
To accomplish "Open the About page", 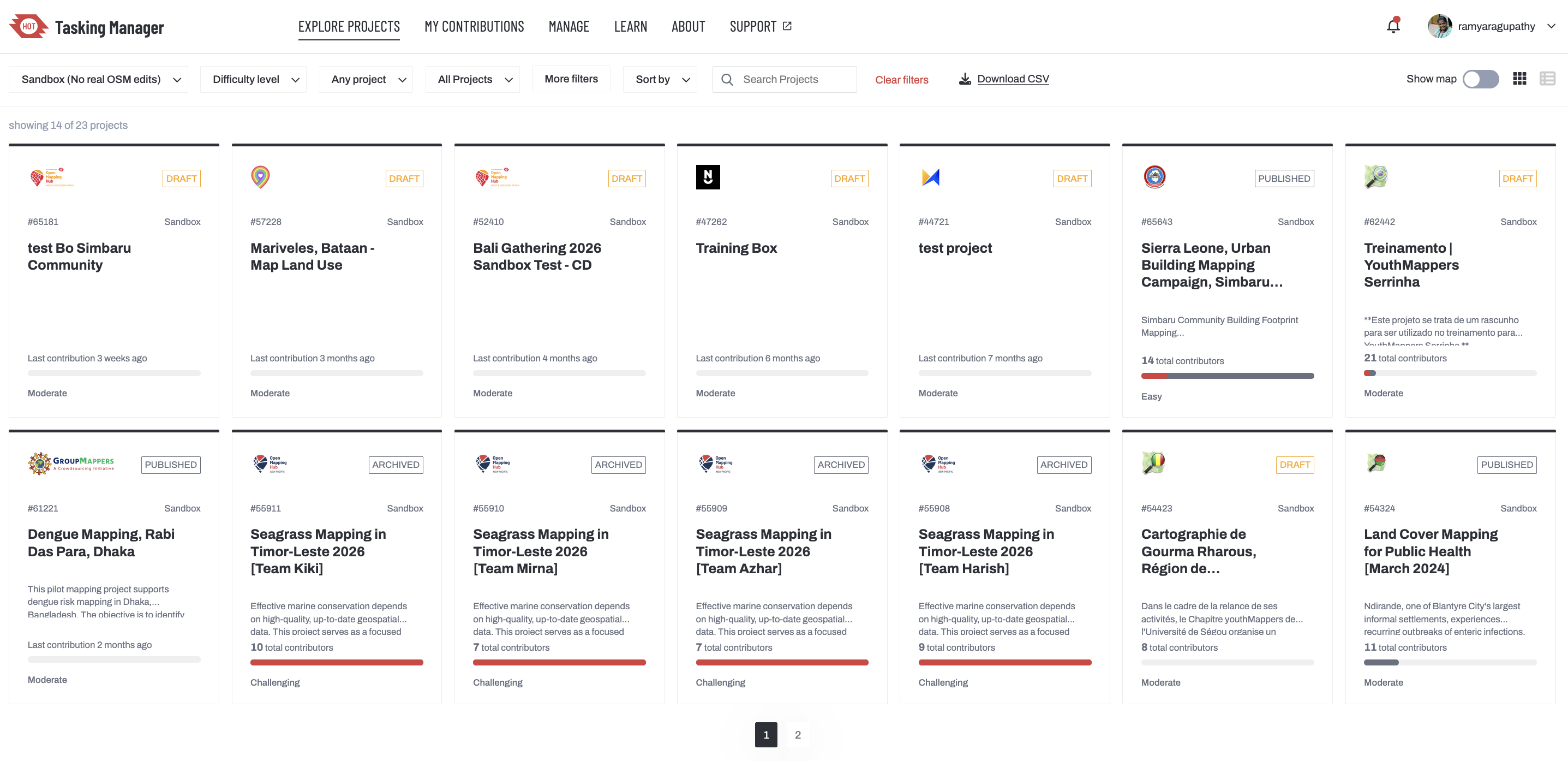I will pyautogui.click(x=688, y=26).
